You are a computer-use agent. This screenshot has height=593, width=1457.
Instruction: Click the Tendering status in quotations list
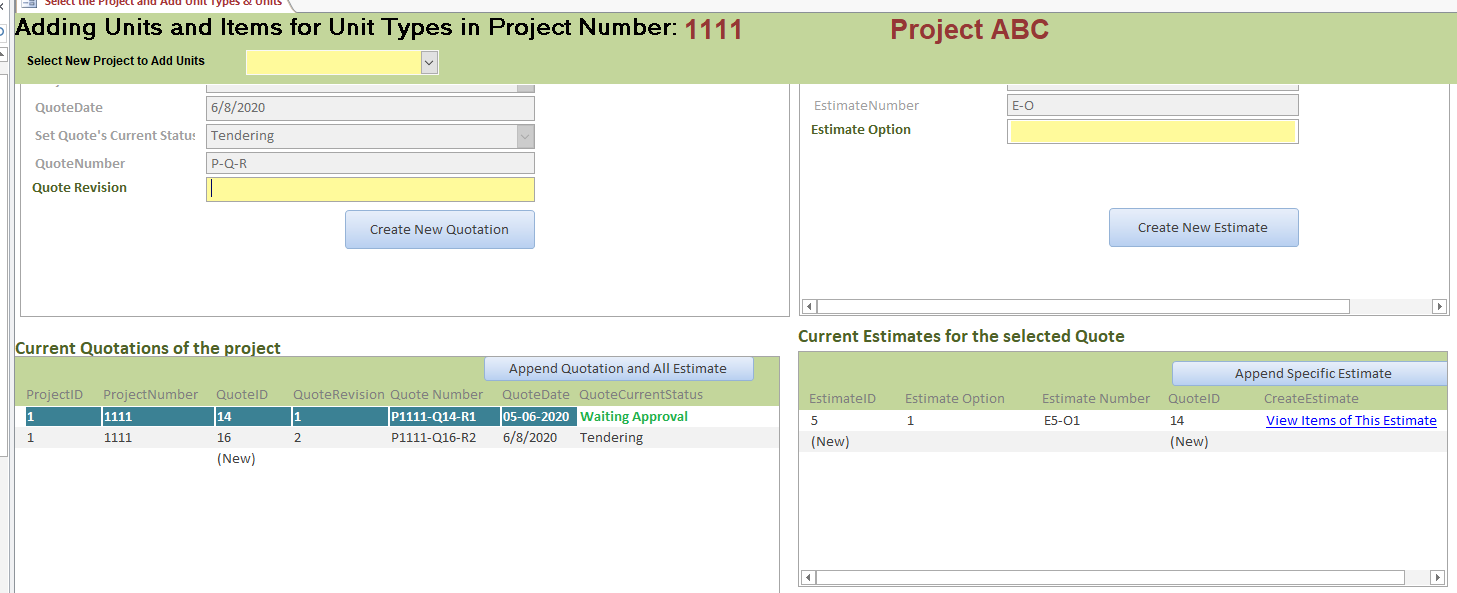click(x=611, y=438)
